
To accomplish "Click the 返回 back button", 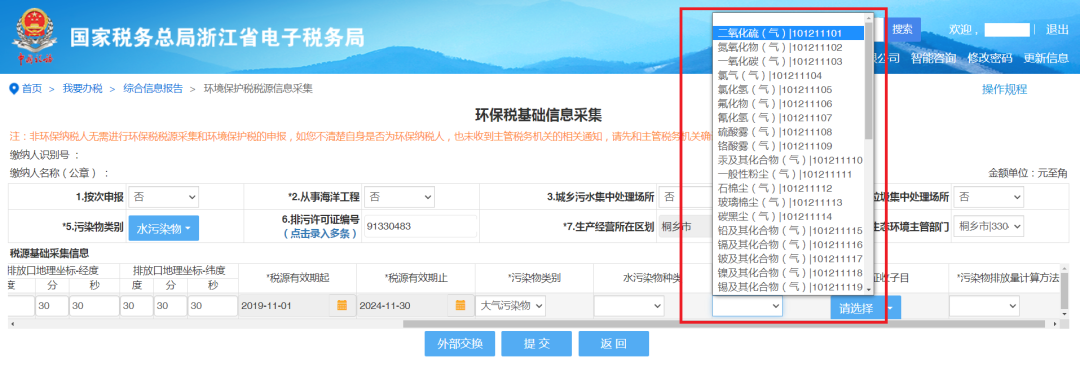I will point(613,344).
